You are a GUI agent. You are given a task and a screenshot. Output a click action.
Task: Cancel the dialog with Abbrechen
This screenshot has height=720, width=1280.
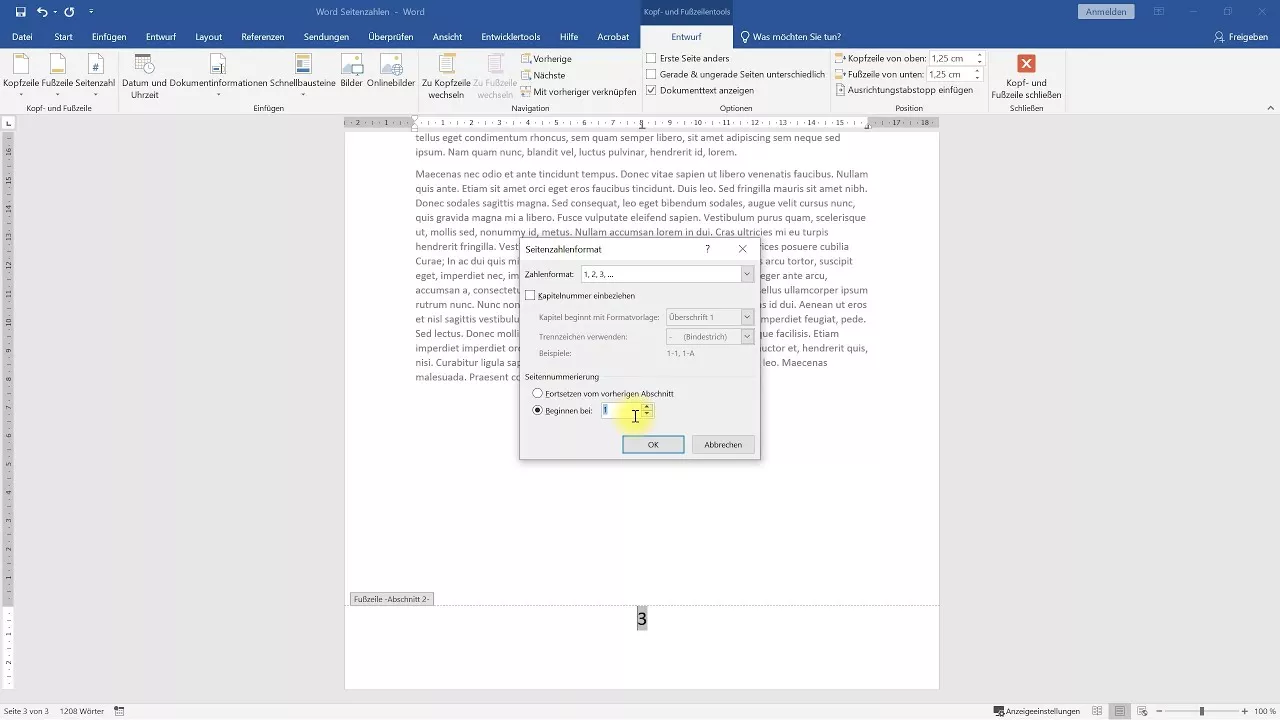722,444
